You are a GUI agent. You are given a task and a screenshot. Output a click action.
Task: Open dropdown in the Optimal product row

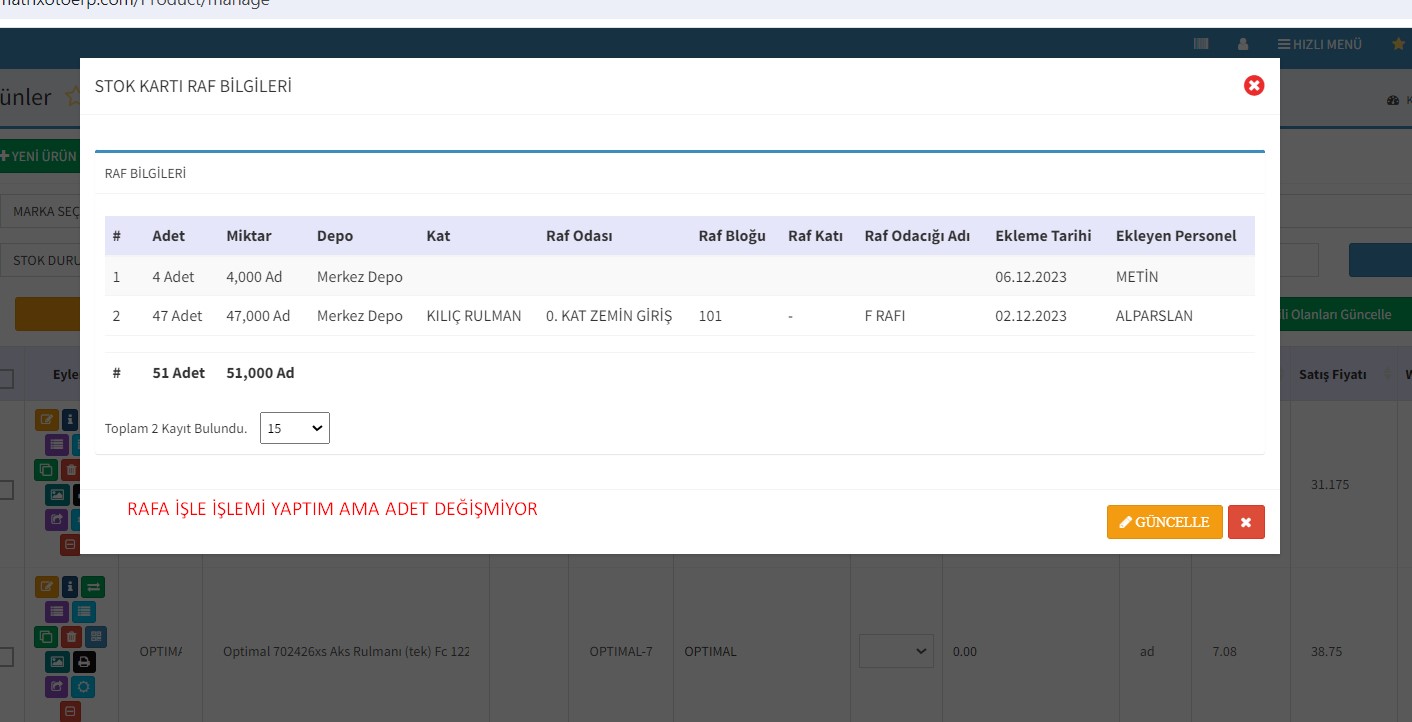click(x=896, y=651)
